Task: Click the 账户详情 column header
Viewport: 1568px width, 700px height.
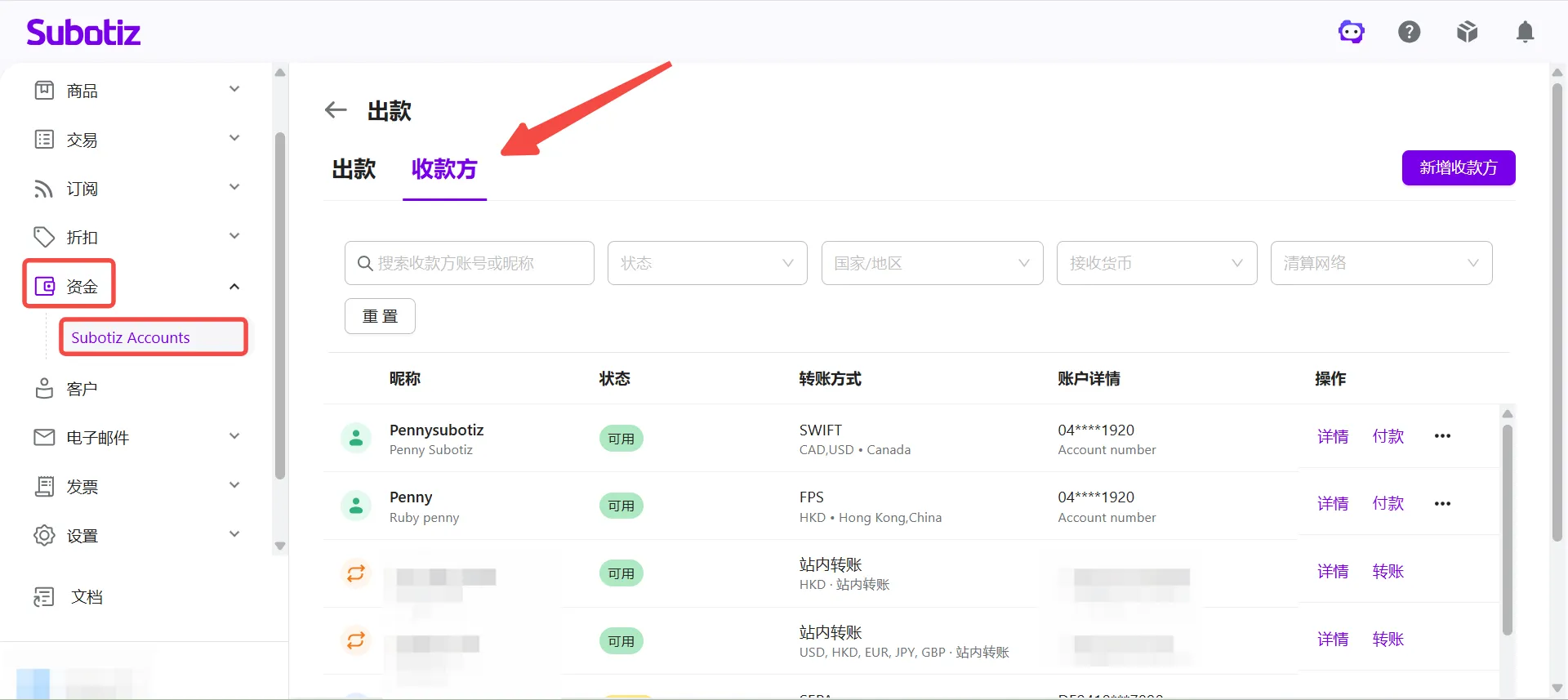Action: click(x=1089, y=379)
